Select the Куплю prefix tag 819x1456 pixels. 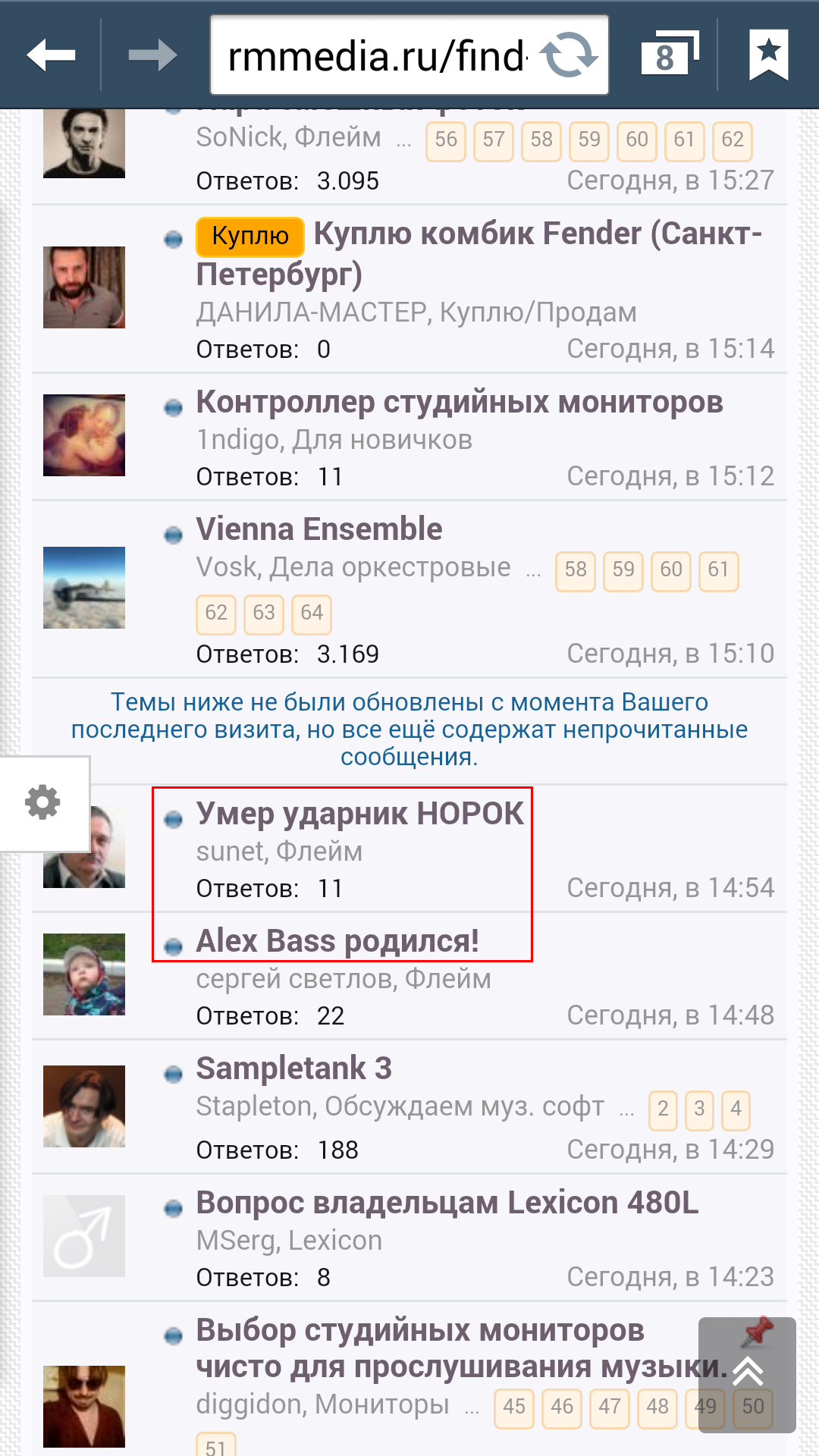(250, 237)
